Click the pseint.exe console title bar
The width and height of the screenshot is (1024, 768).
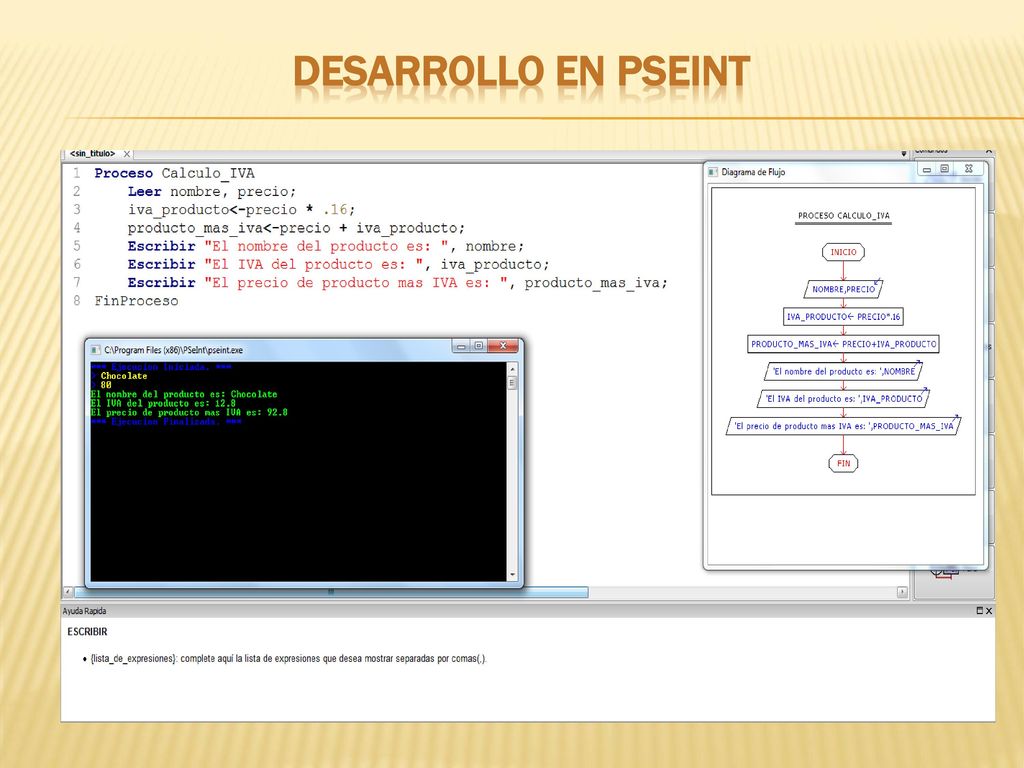(269, 350)
